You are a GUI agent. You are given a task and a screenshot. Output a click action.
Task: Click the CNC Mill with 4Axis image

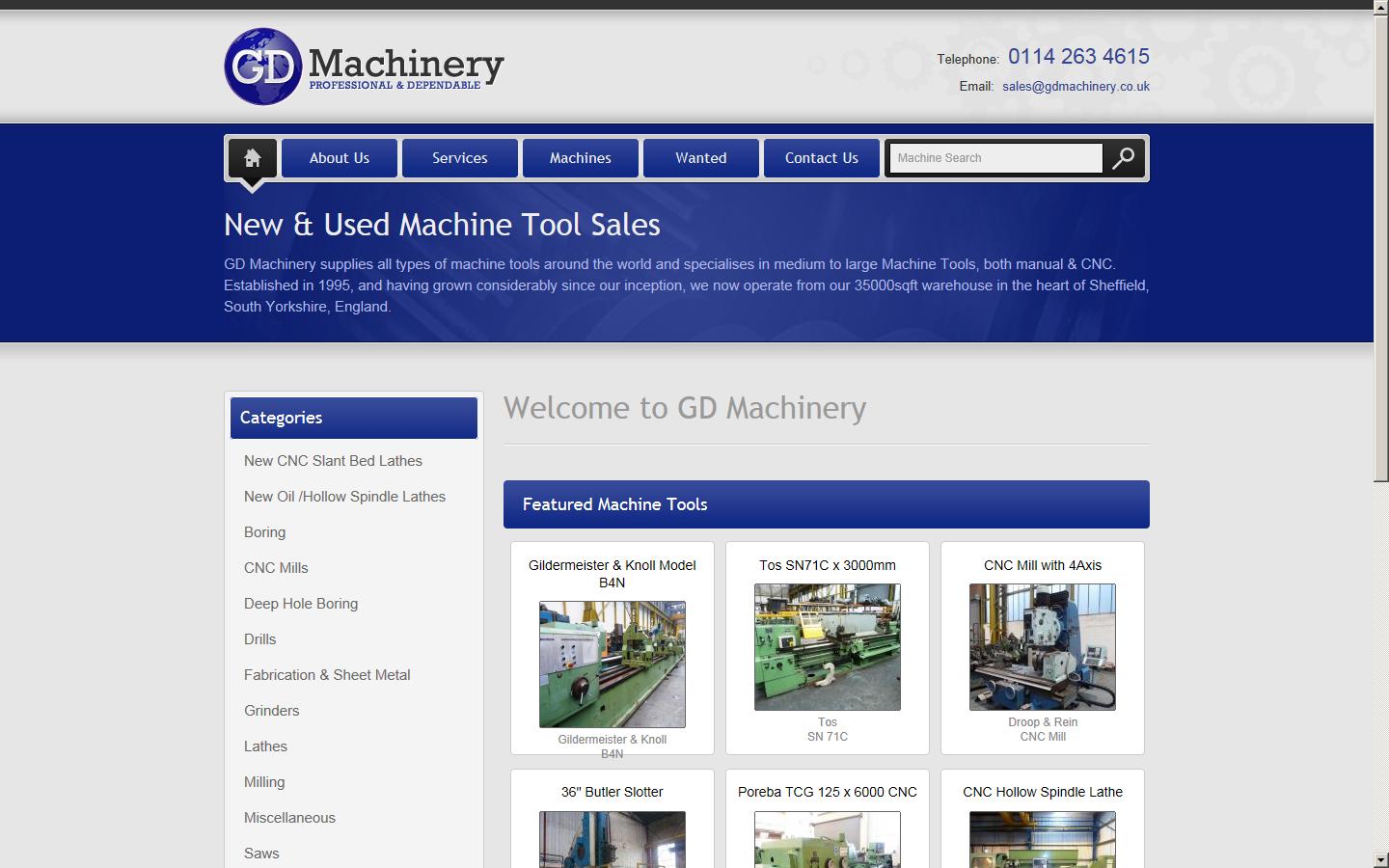pyautogui.click(x=1043, y=647)
